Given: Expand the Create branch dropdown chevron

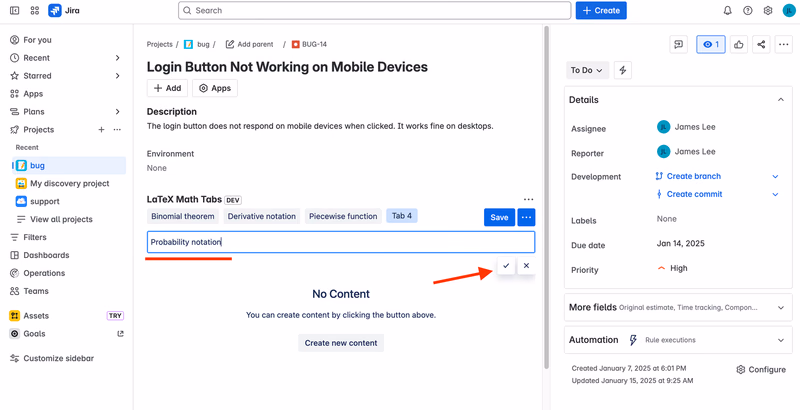Looking at the screenshot, I should tap(776, 176).
